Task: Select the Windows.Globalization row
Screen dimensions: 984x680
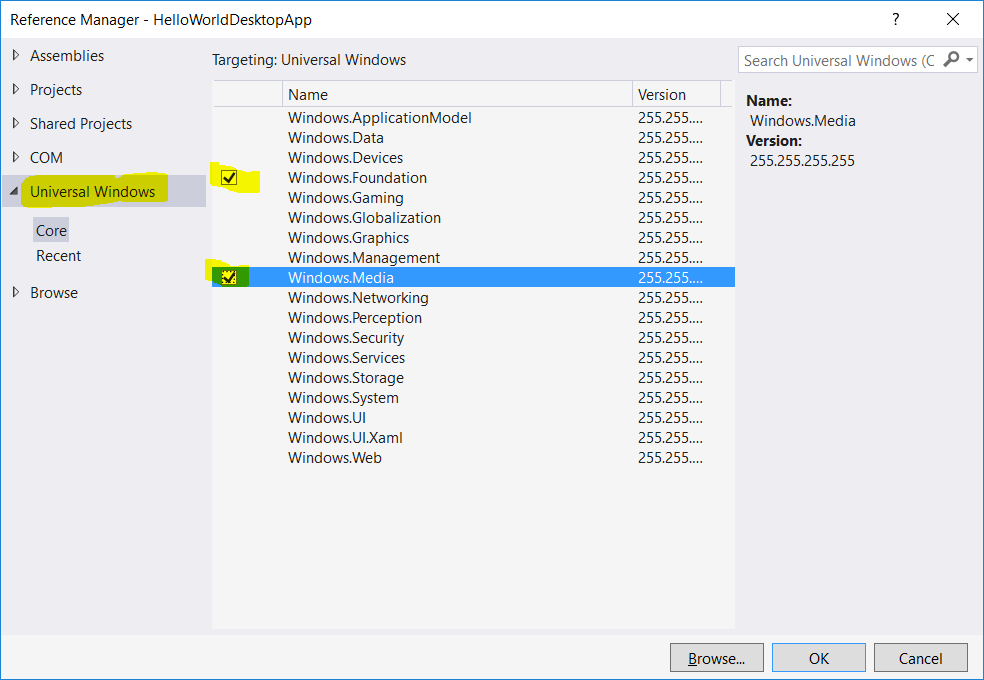Action: (x=473, y=218)
